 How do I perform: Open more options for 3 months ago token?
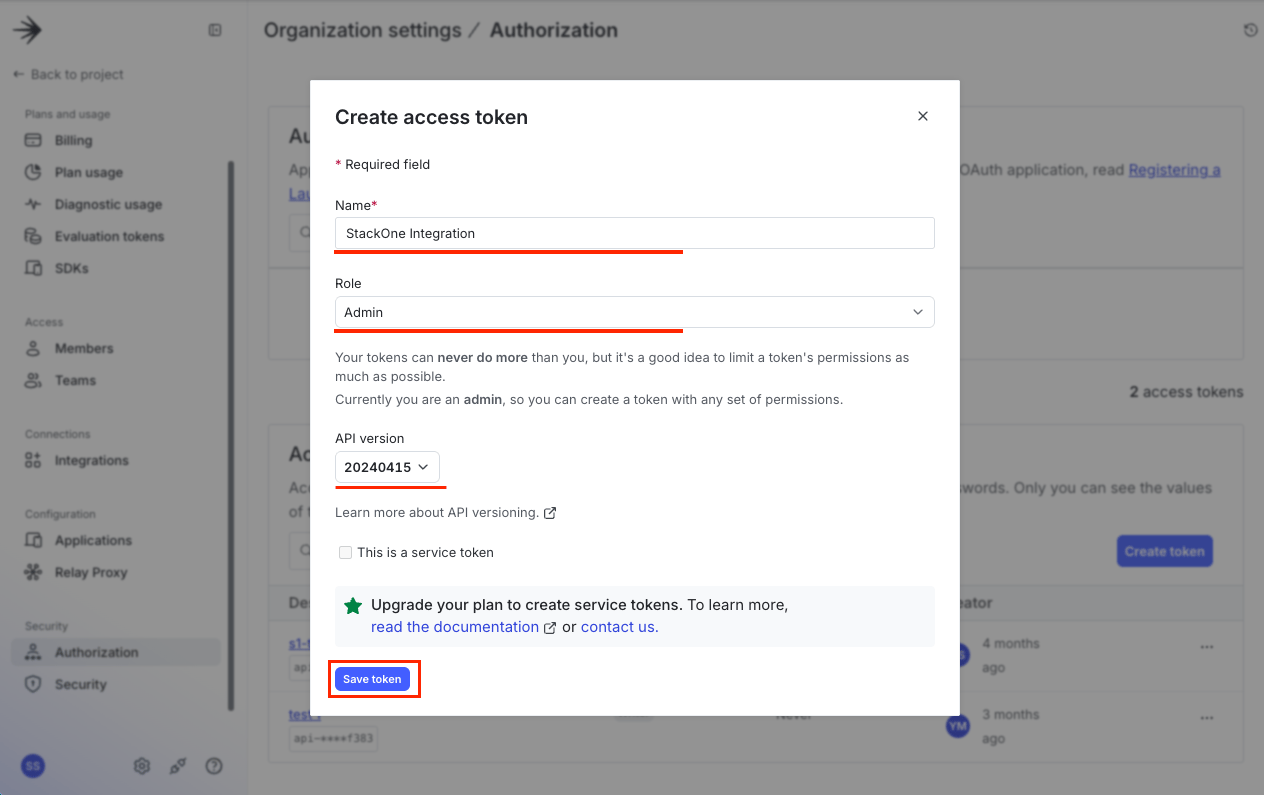(1207, 718)
